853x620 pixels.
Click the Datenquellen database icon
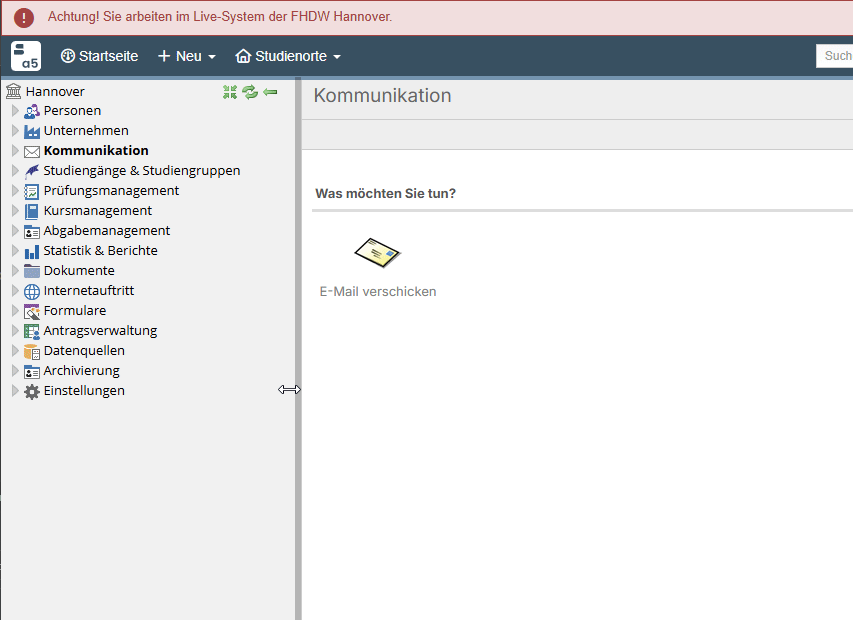tap(32, 351)
